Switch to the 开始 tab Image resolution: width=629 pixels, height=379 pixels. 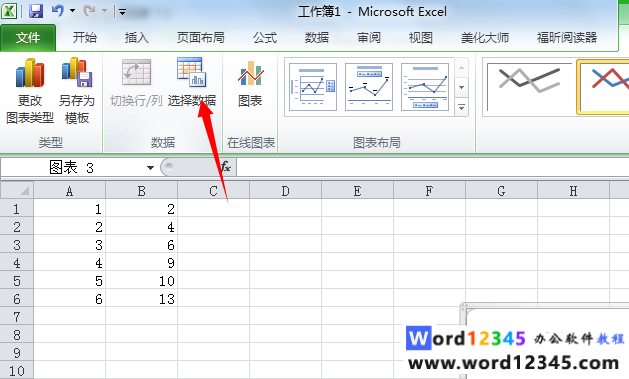(x=85, y=38)
